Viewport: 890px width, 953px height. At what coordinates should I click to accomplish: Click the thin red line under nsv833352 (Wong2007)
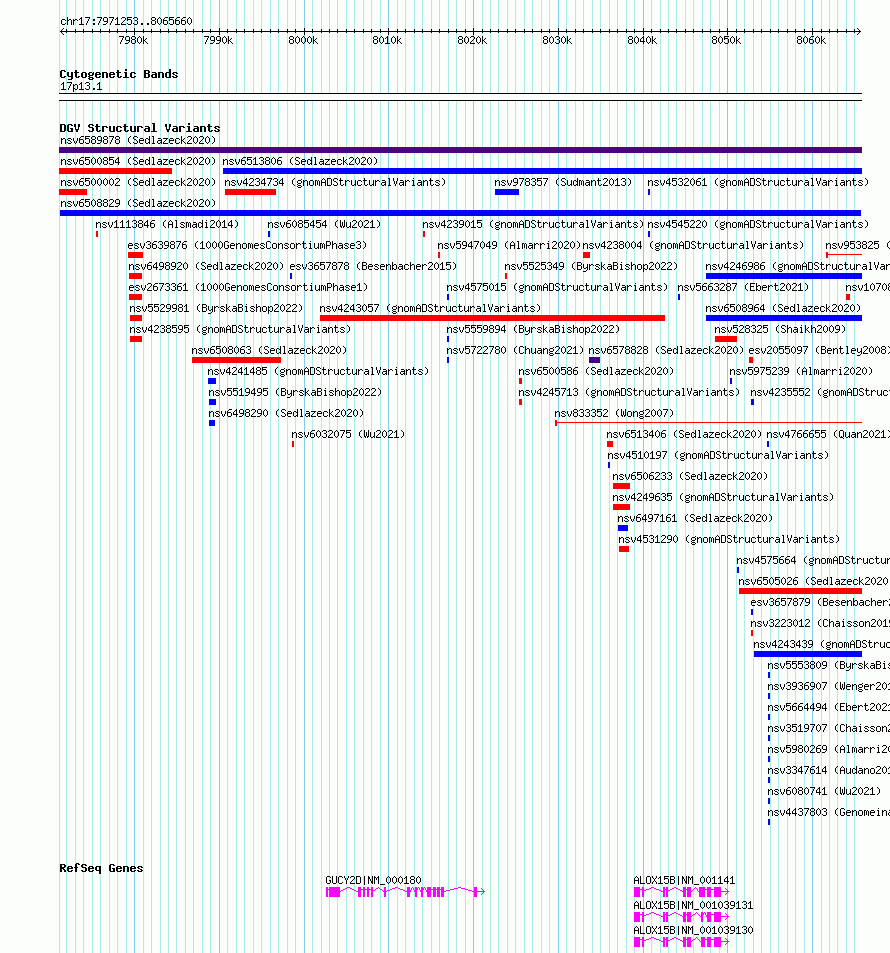[x=708, y=422]
